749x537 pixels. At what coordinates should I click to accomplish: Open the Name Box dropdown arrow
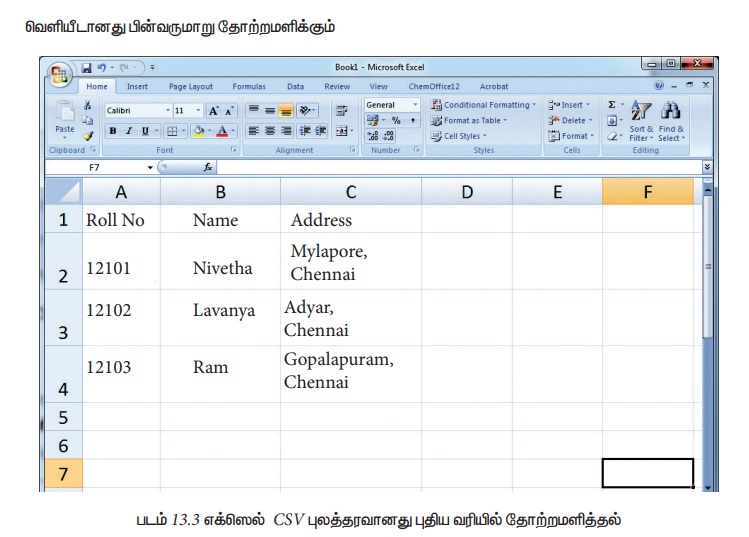(150, 167)
